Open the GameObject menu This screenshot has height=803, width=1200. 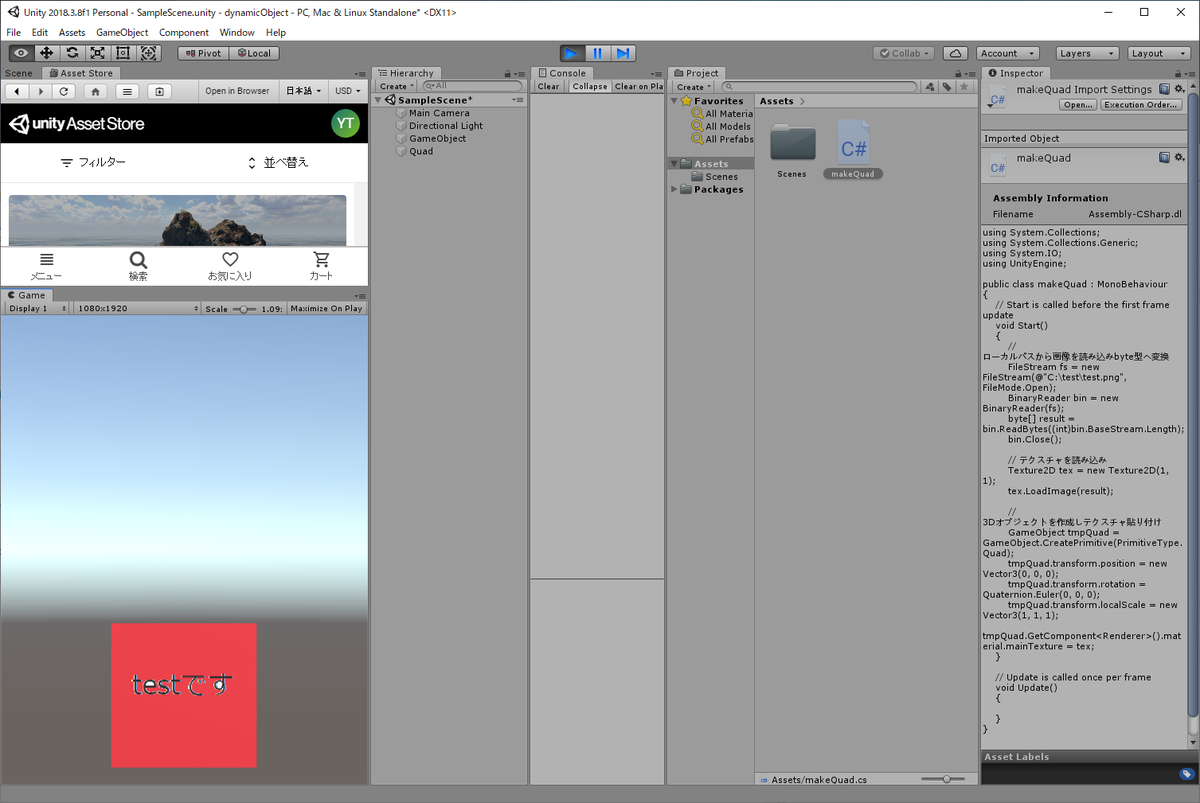[122, 33]
